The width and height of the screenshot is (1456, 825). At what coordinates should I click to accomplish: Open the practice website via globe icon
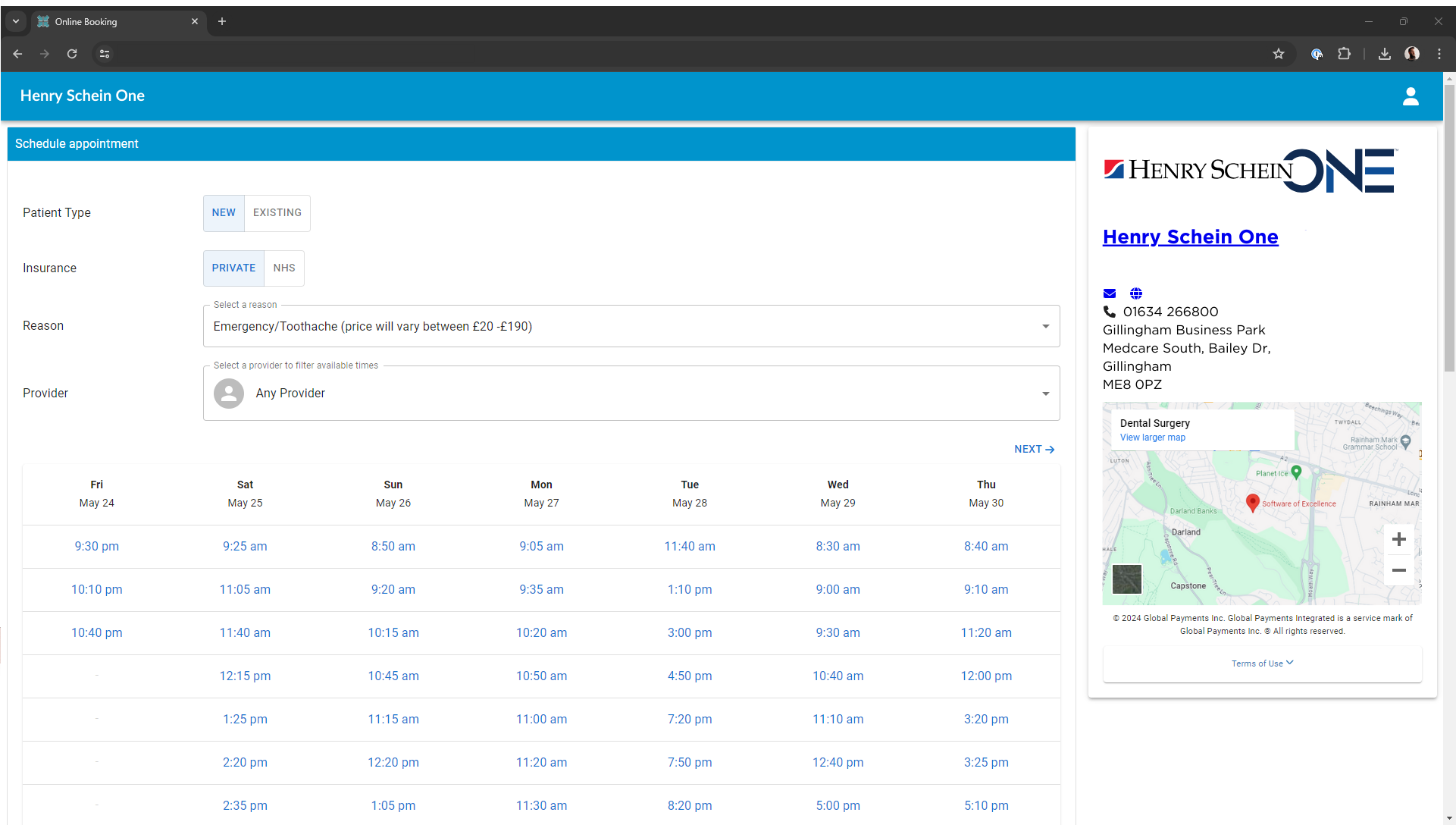1135,293
